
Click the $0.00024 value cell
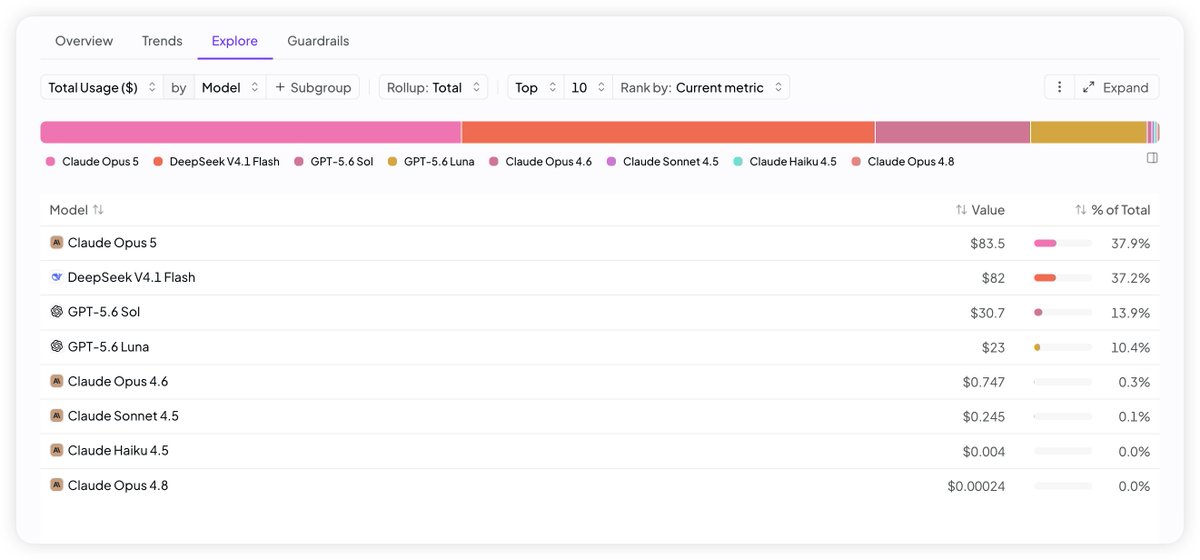click(976, 486)
